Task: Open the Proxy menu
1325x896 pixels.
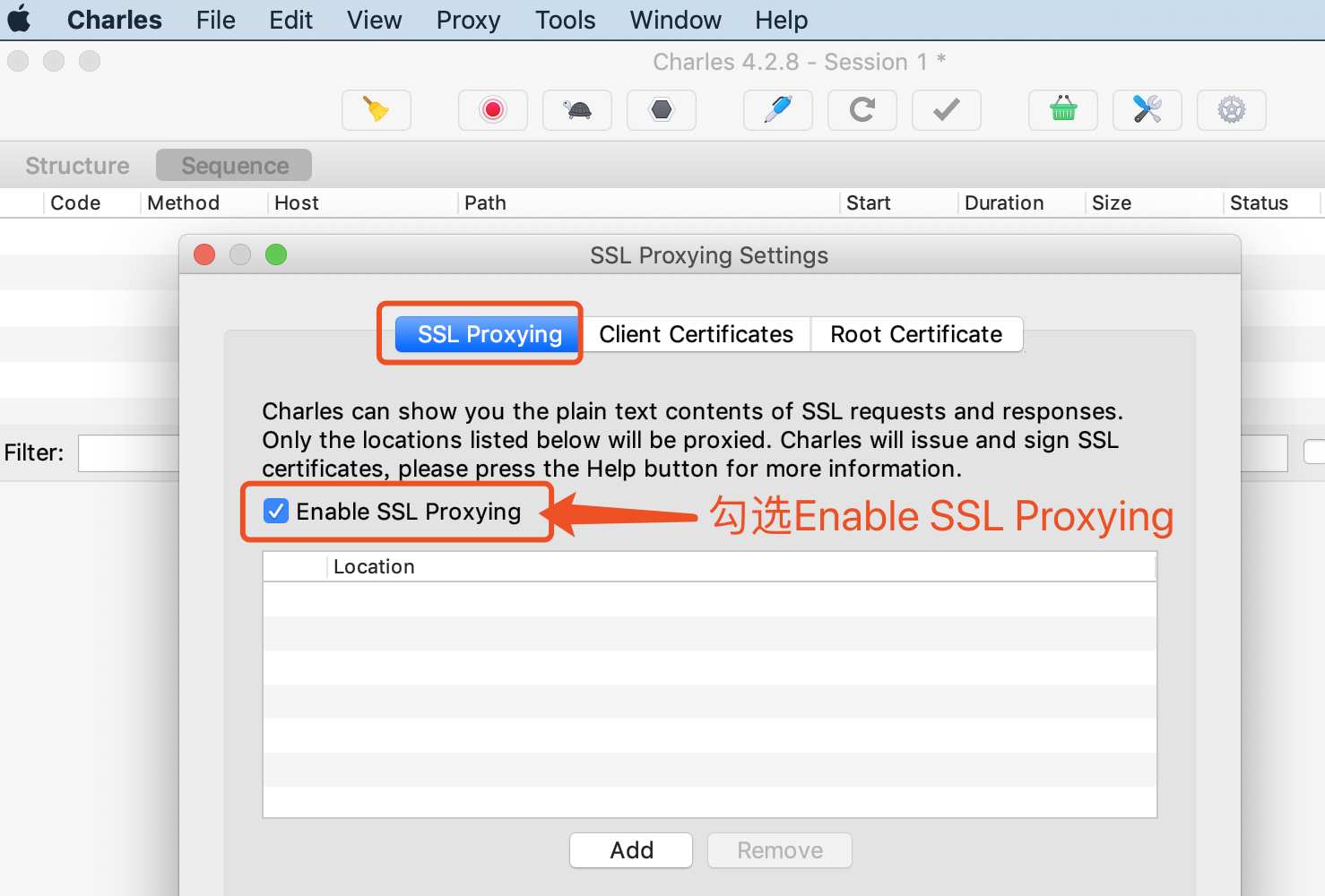Action: pos(469,20)
